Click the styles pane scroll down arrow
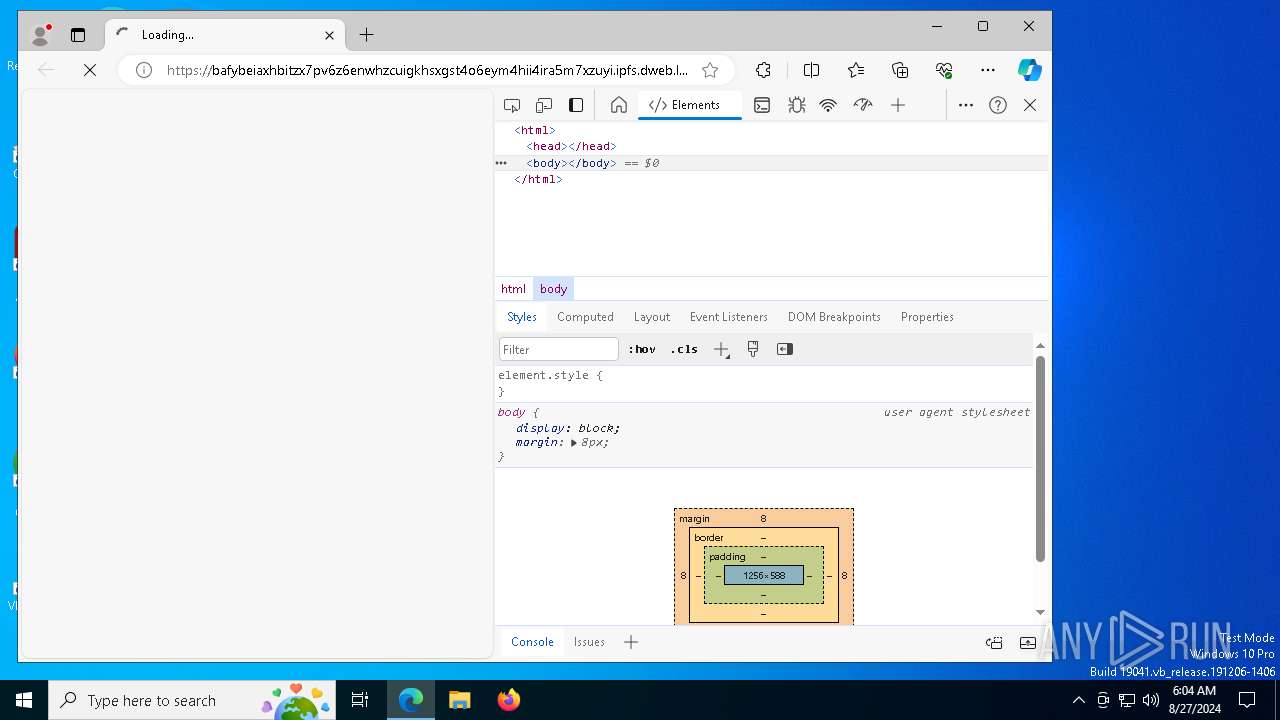The height and width of the screenshot is (720, 1280). click(1040, 612)
